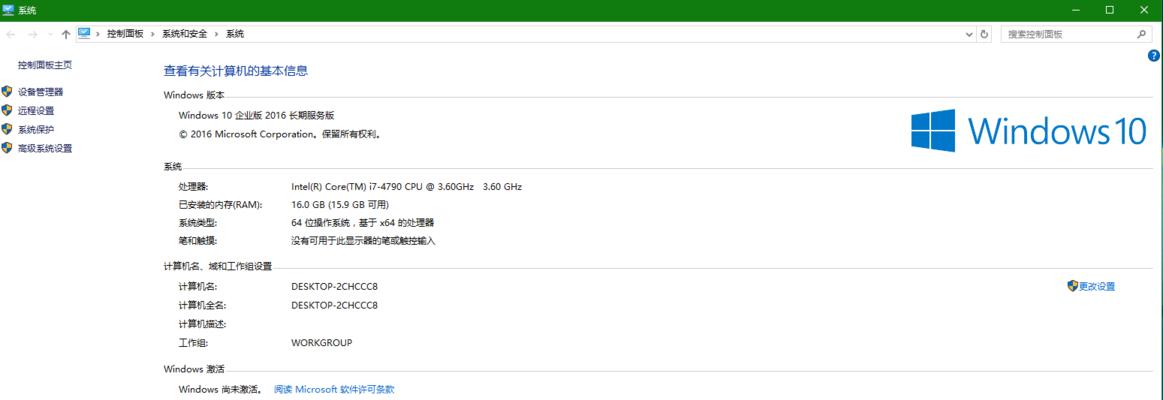Screen dimensions: 1163x400
Task: Click shield icon beside 系统保护
Action: coord(7,129)
